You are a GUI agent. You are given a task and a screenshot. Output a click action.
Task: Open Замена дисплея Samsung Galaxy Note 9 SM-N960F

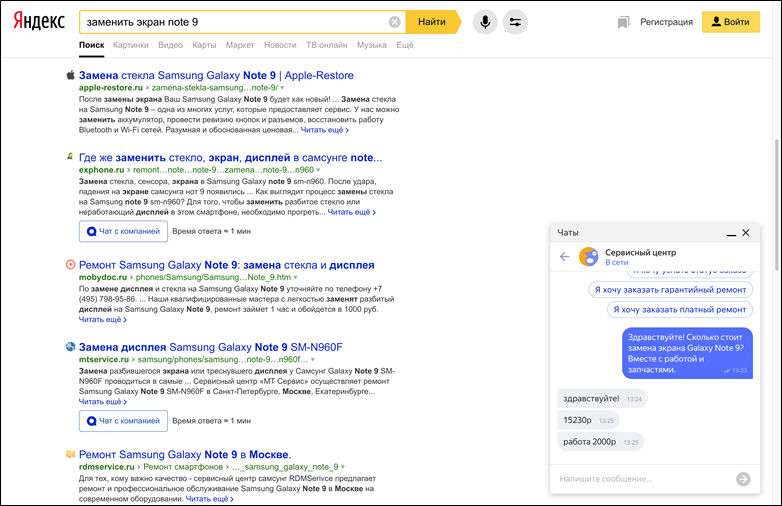[210, 347]
